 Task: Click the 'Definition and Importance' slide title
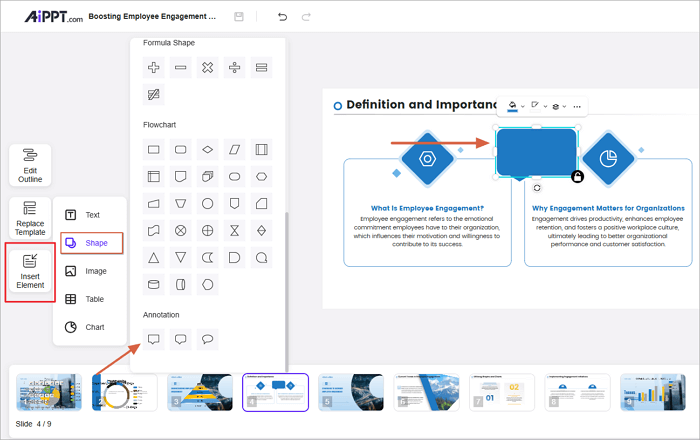pyautogui.click(x=421, y=104)
